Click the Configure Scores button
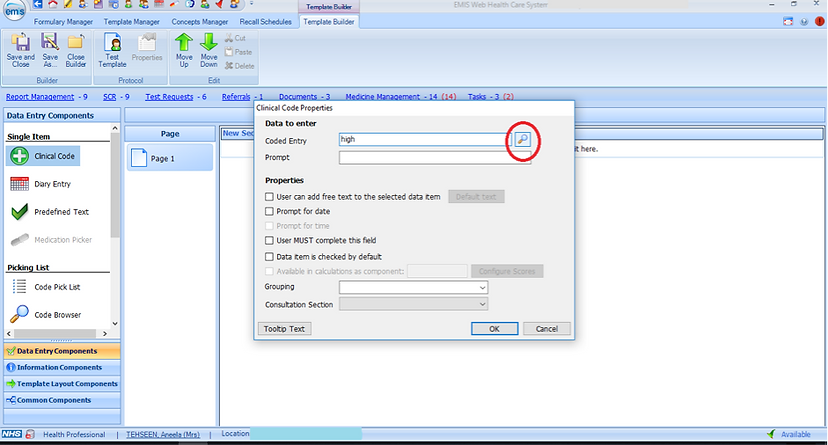 pyautogui.click(x=507, y=271)
